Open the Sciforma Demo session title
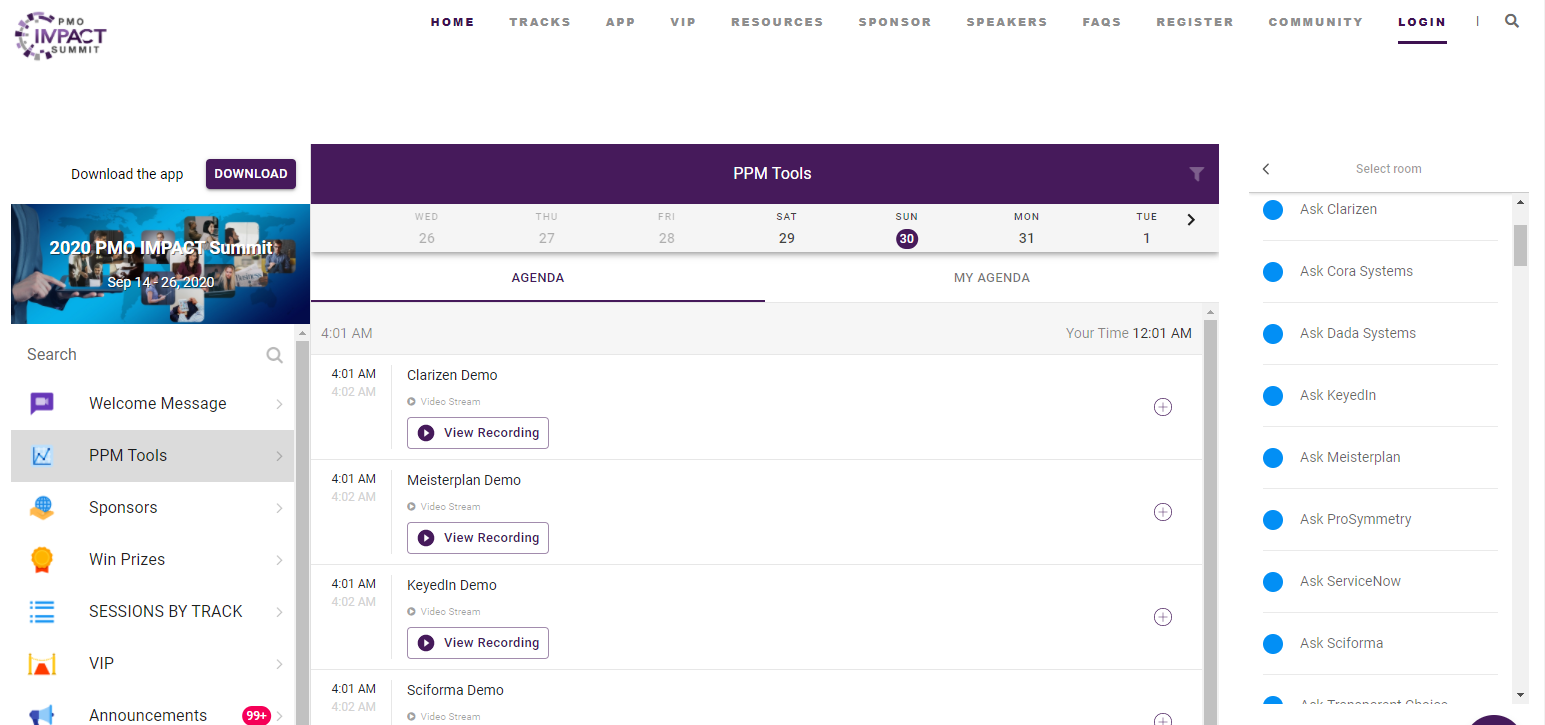This screenshot has height=725, width=1545. click(x=455, y=690)
